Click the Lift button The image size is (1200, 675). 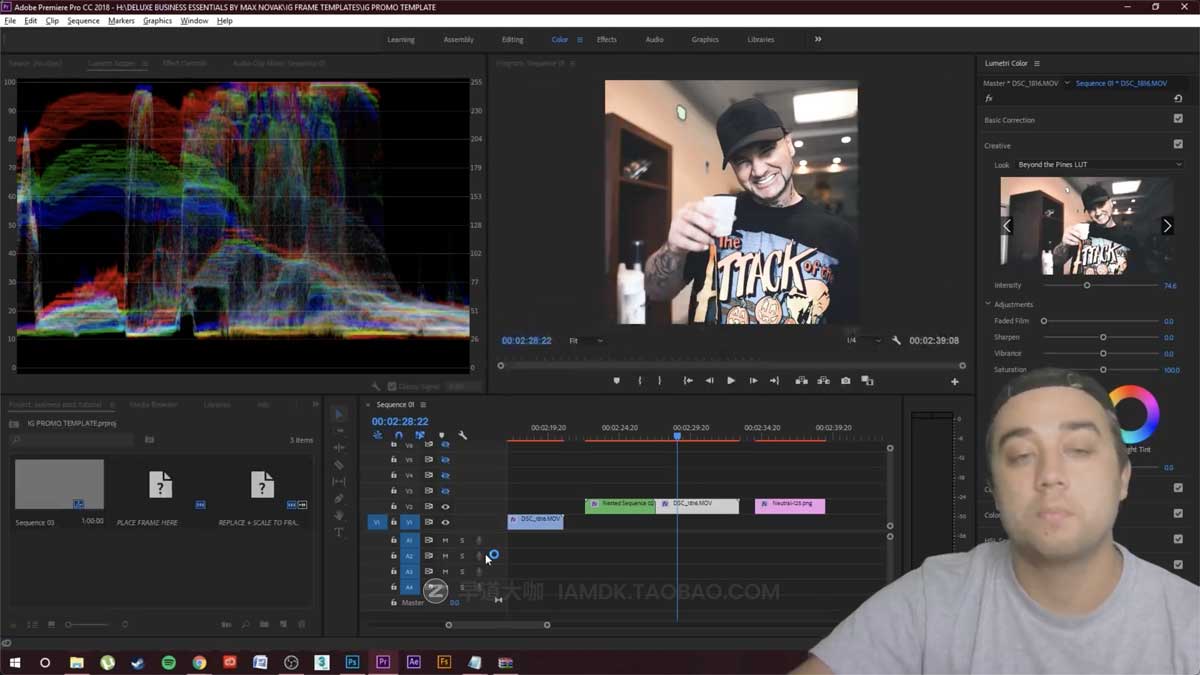[801, 381]
